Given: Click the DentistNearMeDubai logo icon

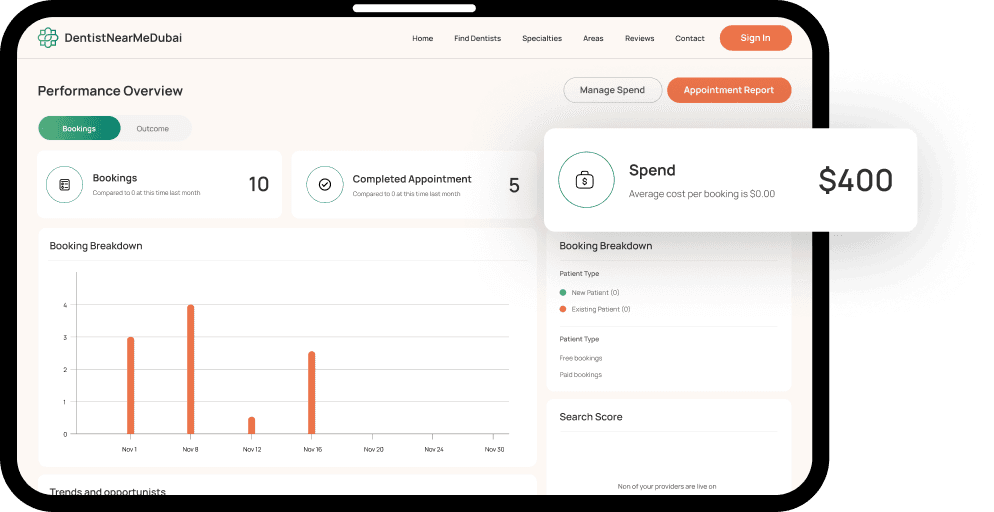Looking at the screenshot, I should 48,38.
